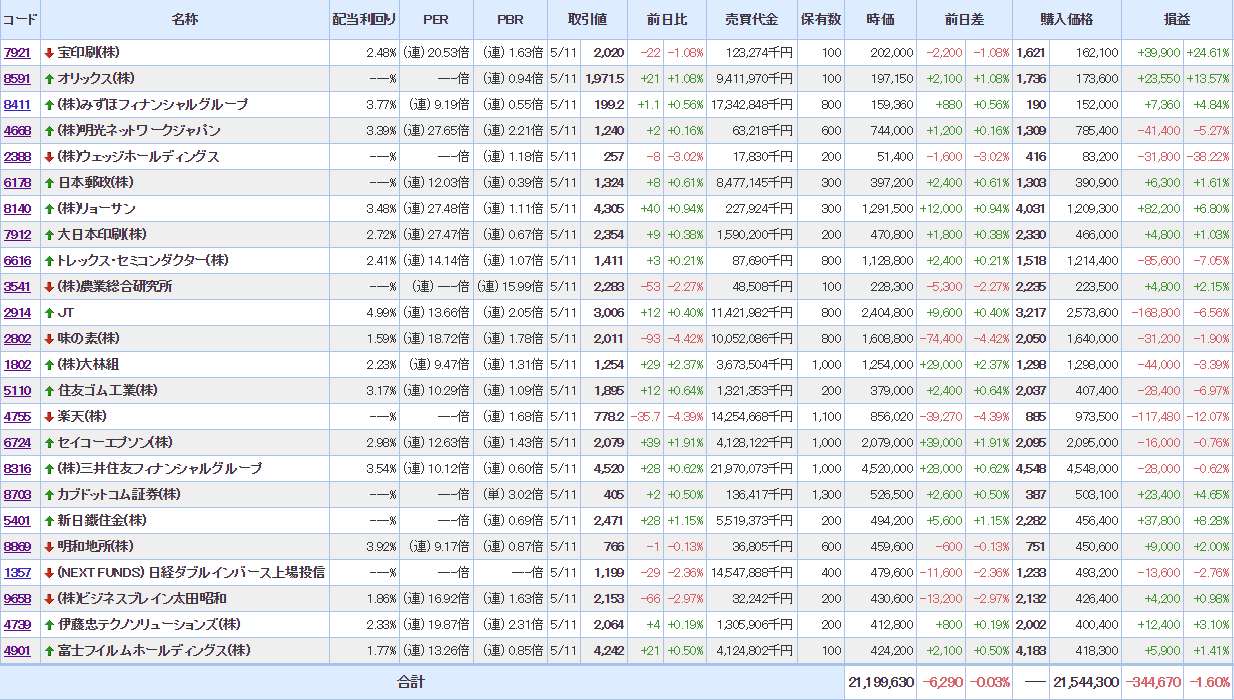Click the PBR column header
The height and width of the screenshot is (700, 1234).
[510, 19]
